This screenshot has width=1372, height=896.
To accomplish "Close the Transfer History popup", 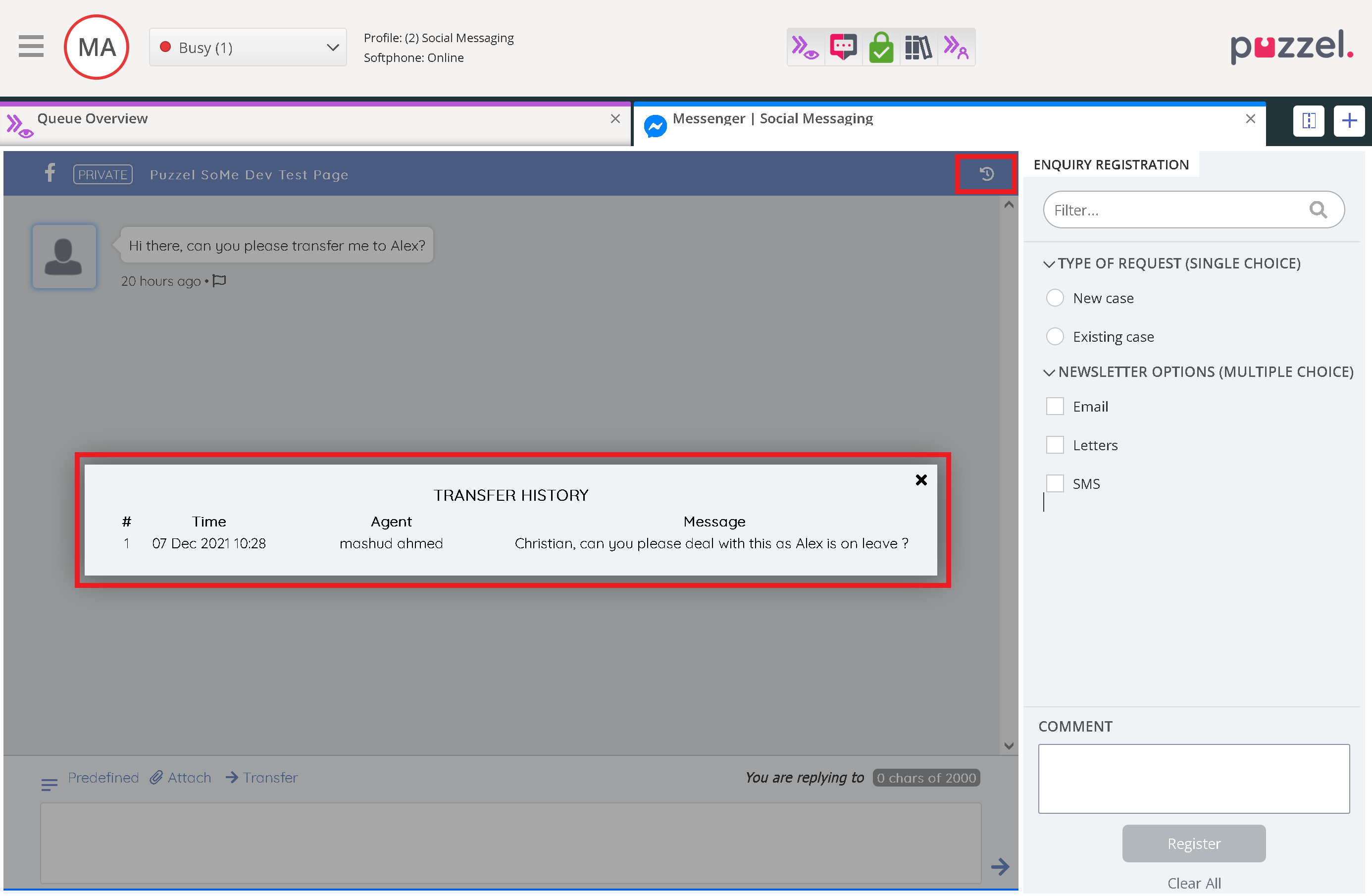I will (x=920, y=480).
